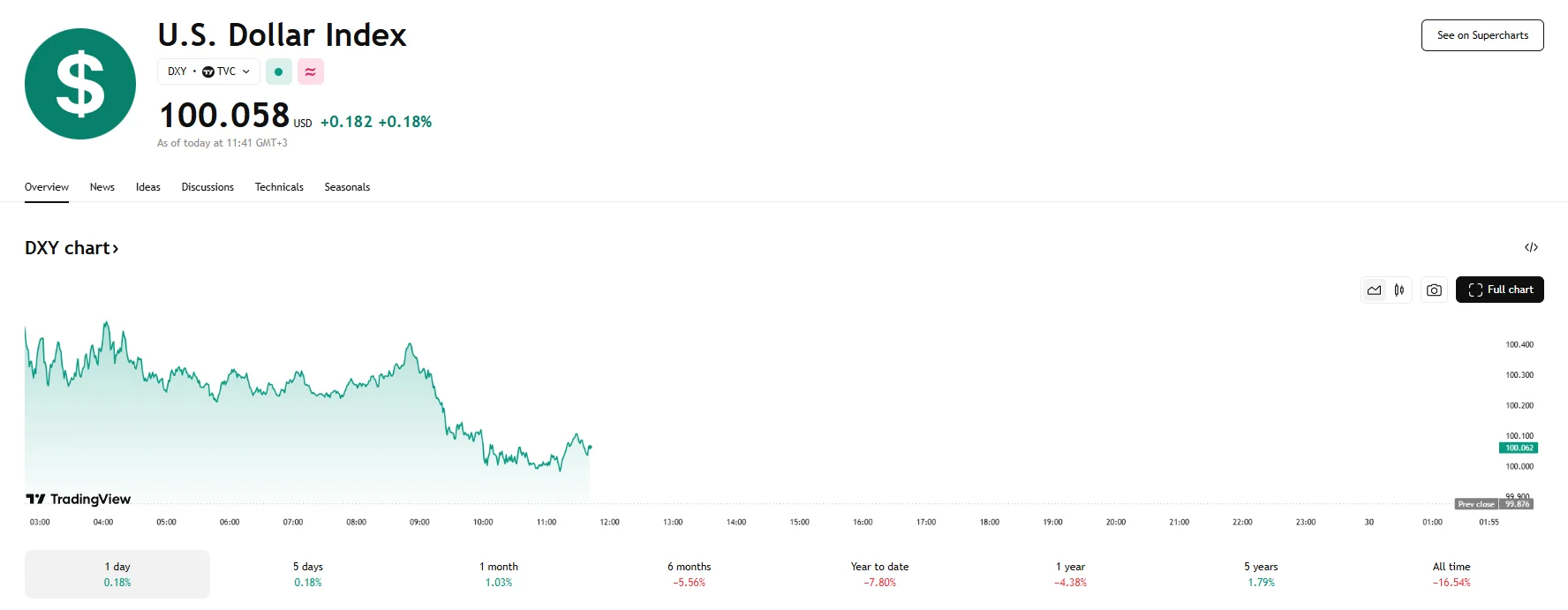1568x610 pixels.
Task: Open the embed code icon
Action: coord(1531,247)
